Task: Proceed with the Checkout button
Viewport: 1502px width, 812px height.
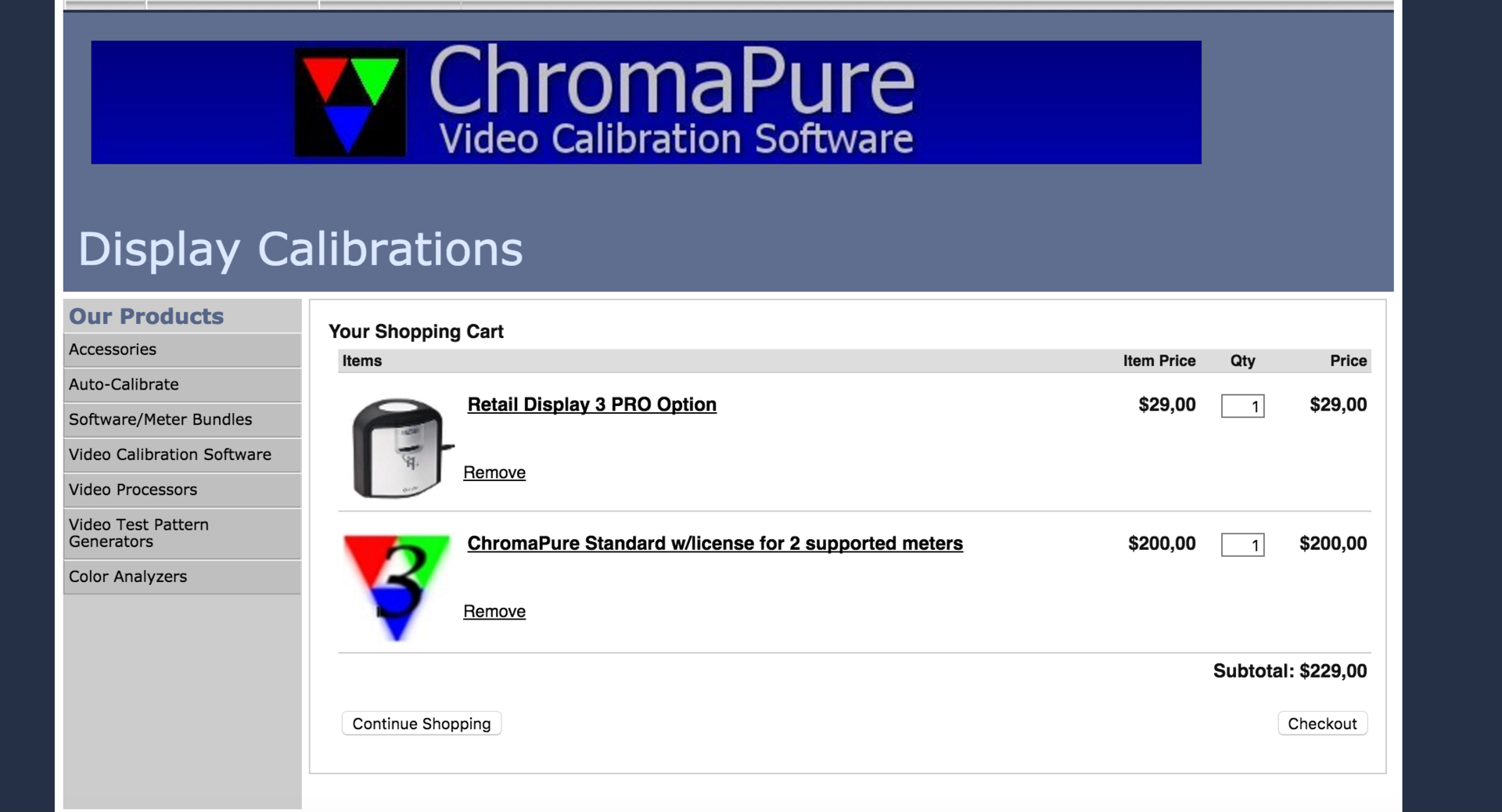Action: coord(1322,724)
